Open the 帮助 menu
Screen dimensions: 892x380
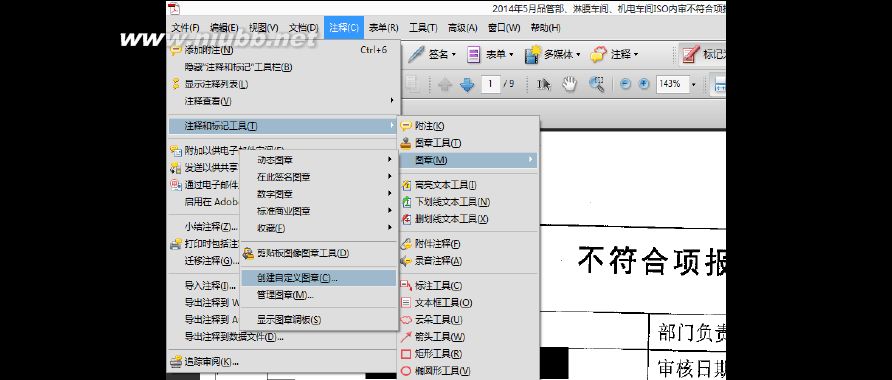(x=545, y=27)
